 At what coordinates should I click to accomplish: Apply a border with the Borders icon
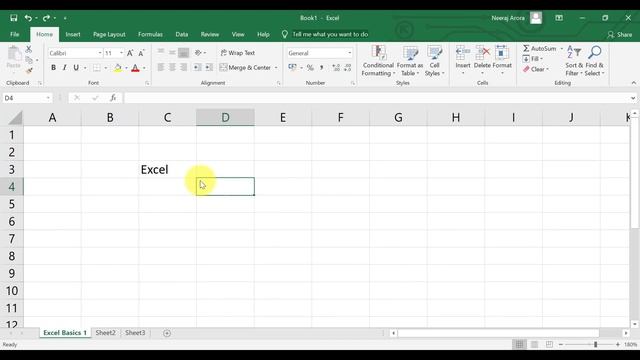point(97,68)
